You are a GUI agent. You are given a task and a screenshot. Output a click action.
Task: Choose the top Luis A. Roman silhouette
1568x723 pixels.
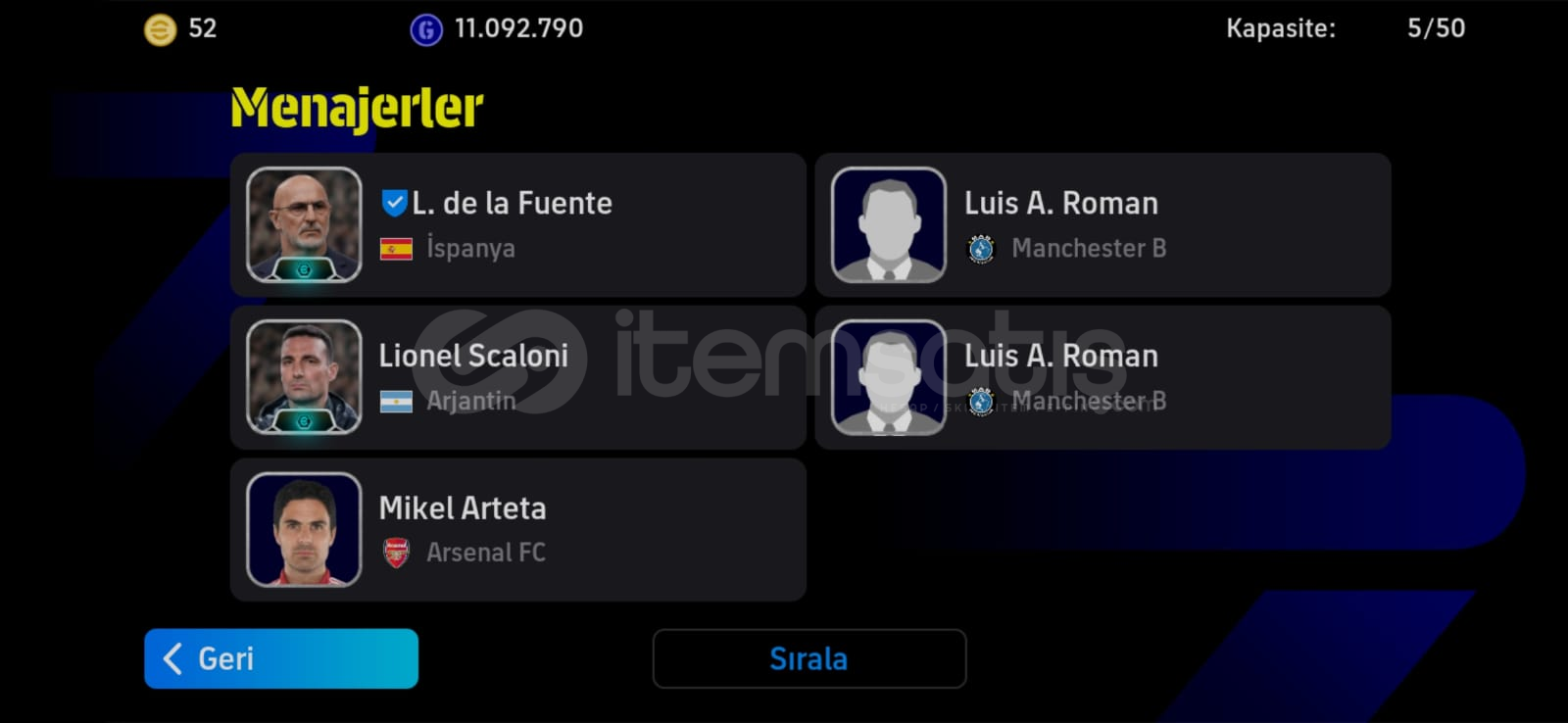pyautogui.click(x=889, y=224)
